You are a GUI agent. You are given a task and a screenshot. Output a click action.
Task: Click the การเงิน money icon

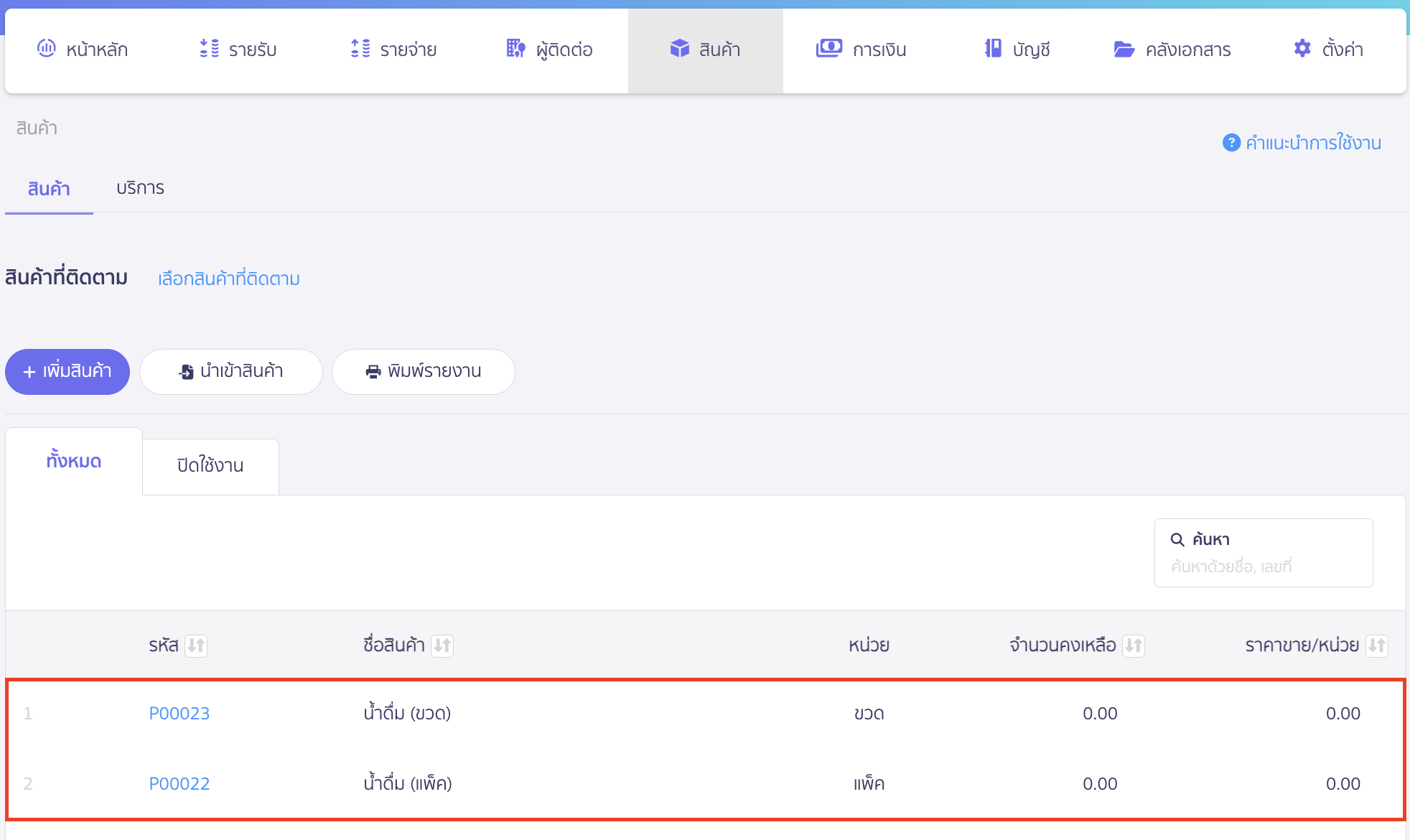pyautogui.click(x=828, y=48)
